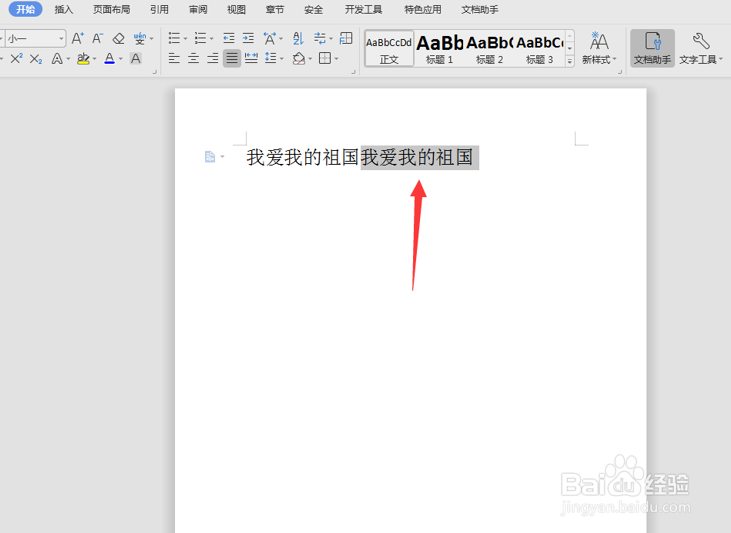Switch to the 审阅 tab

coord(198,9)
